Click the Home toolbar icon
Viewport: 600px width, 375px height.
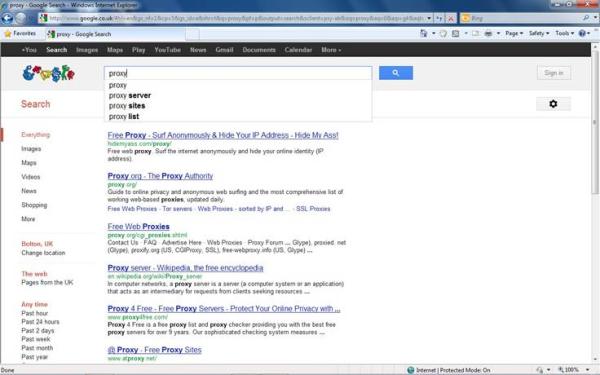424,33
